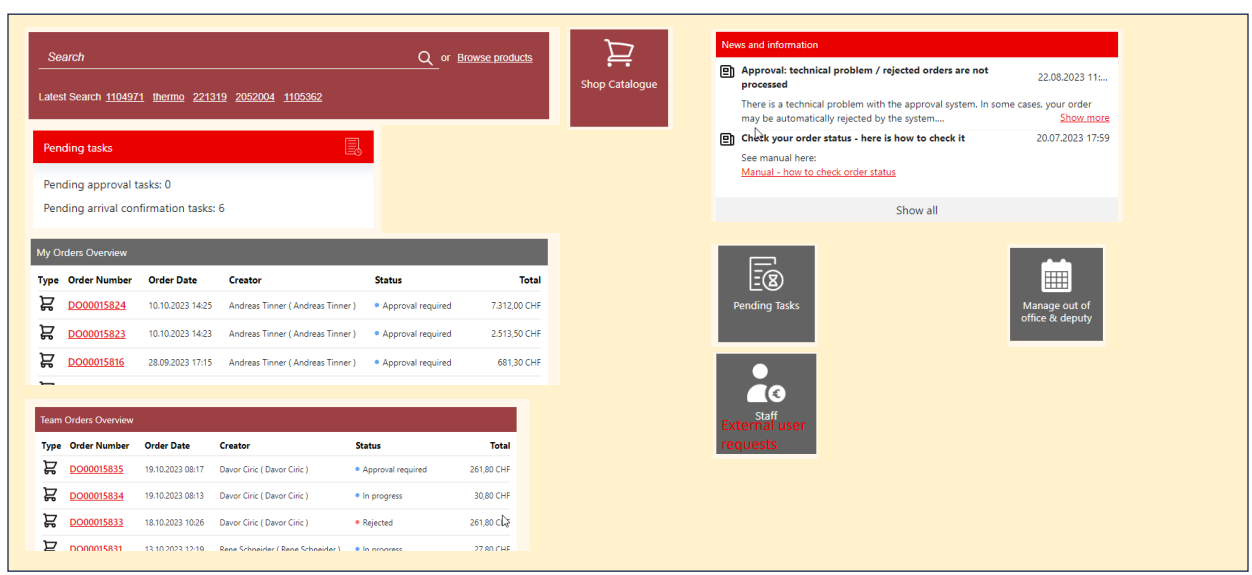Click news icon for check order status
The image size is (1252, 575).
727,139
